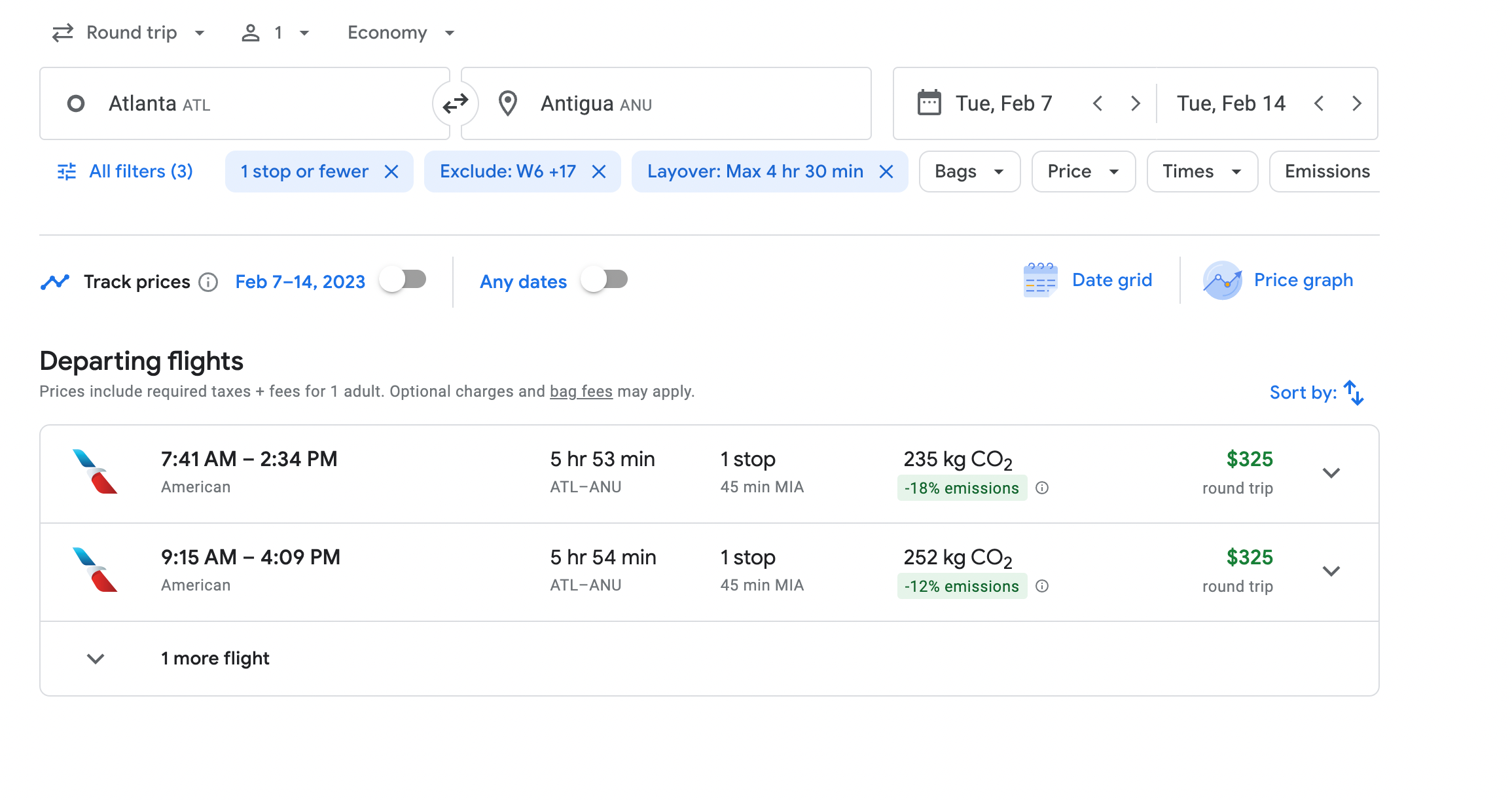Screen dimensions: 1512x800
Task: Clear the layover max duration filter
Action: click(x=886, y=172)
